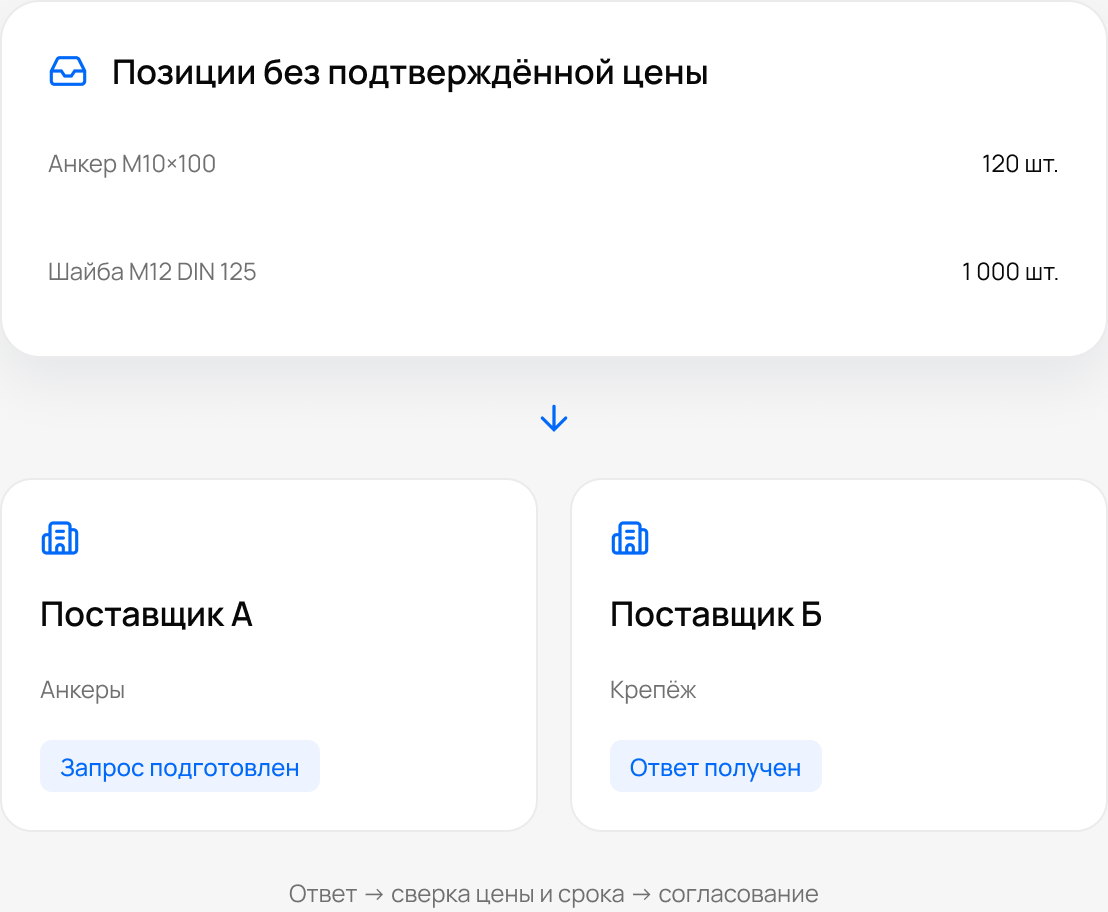Click the Крепёж category label
Image resolution: width=1108 pixels, height=912 pixels.
(x=653, y=689)
